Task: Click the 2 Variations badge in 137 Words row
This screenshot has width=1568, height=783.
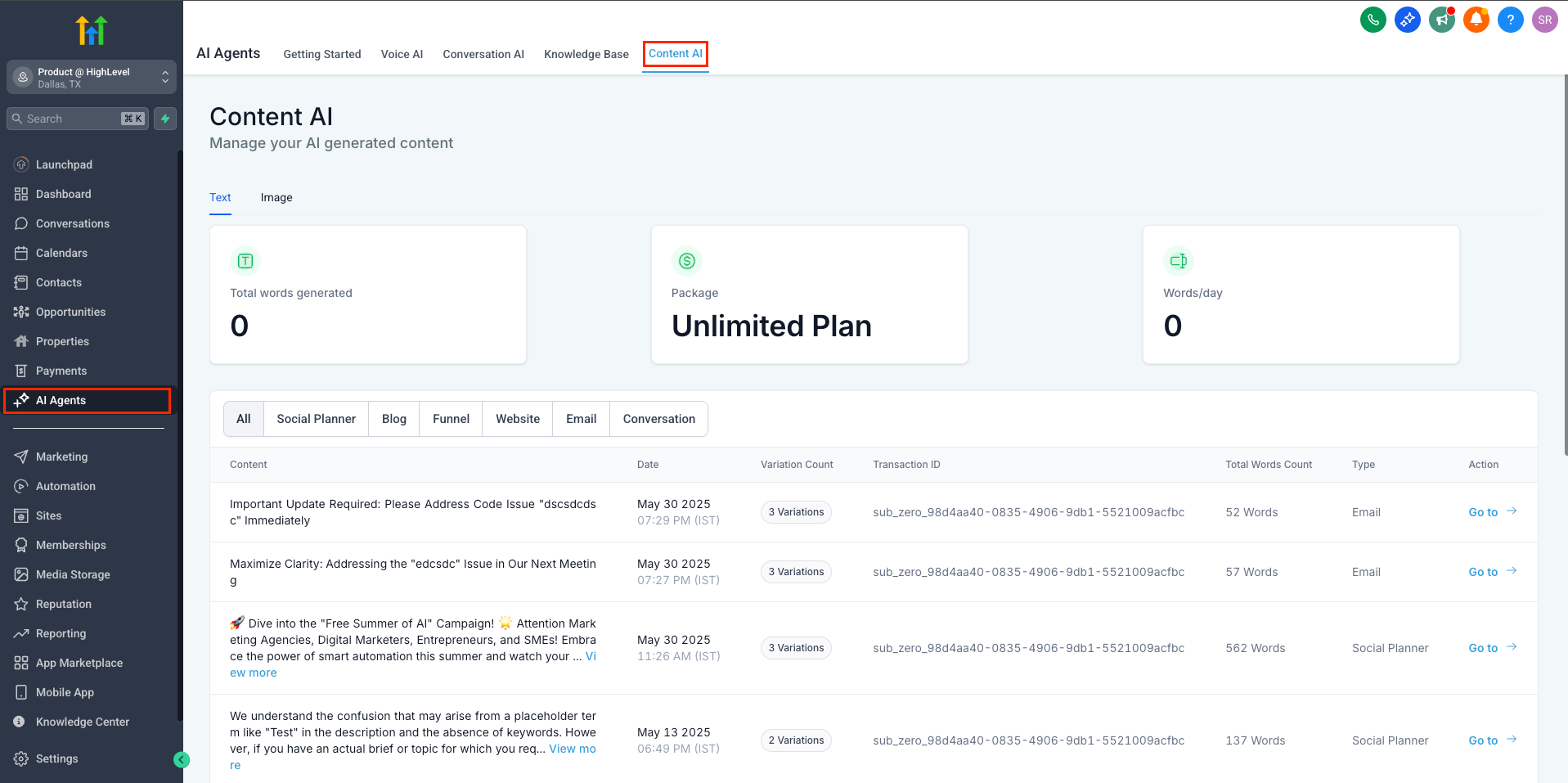Action: [796, 740]
